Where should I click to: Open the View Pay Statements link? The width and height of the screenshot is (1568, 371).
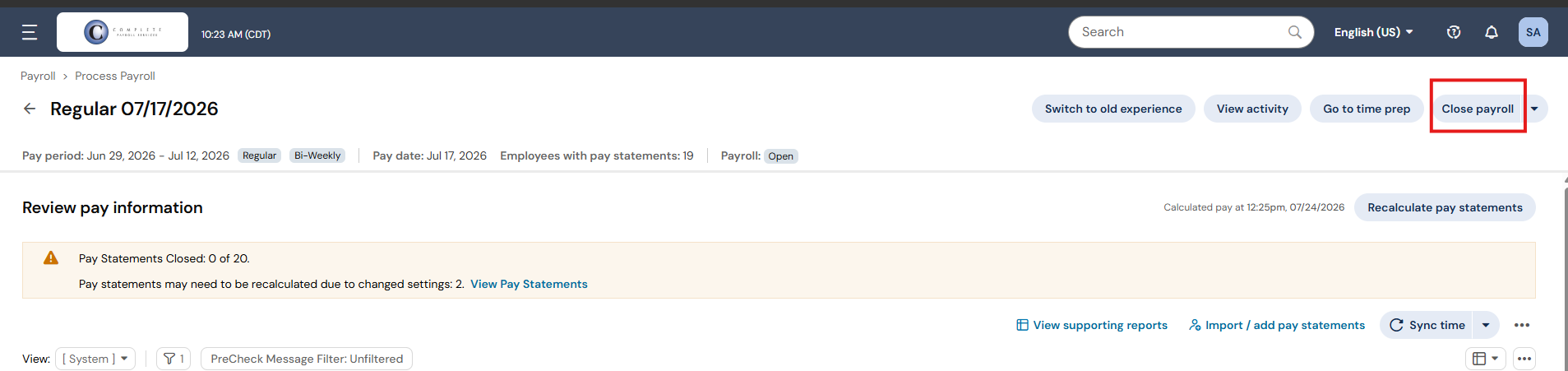click(x=529, y=284)
